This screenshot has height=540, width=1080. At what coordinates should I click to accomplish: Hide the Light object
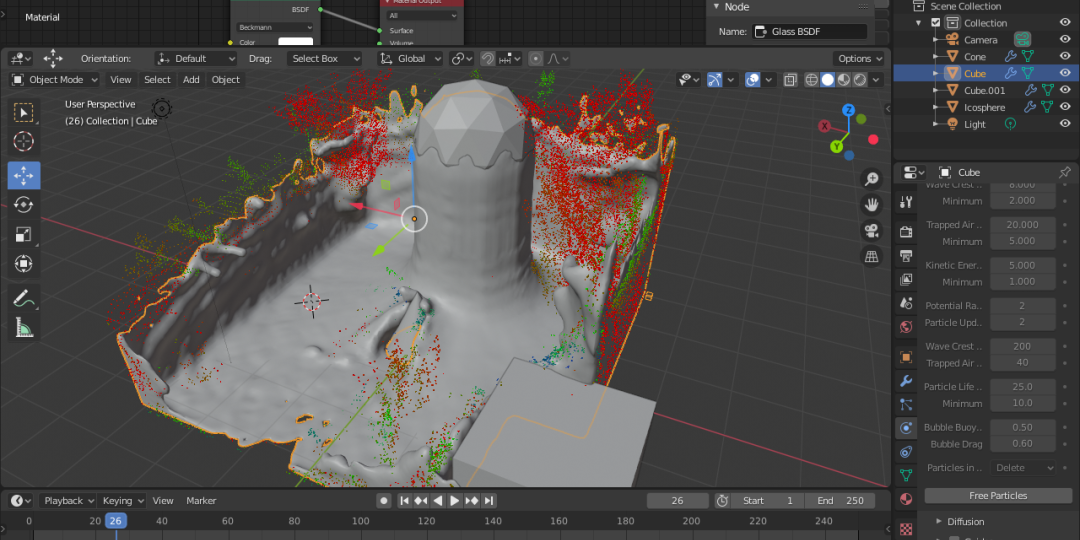point(1065,124)
